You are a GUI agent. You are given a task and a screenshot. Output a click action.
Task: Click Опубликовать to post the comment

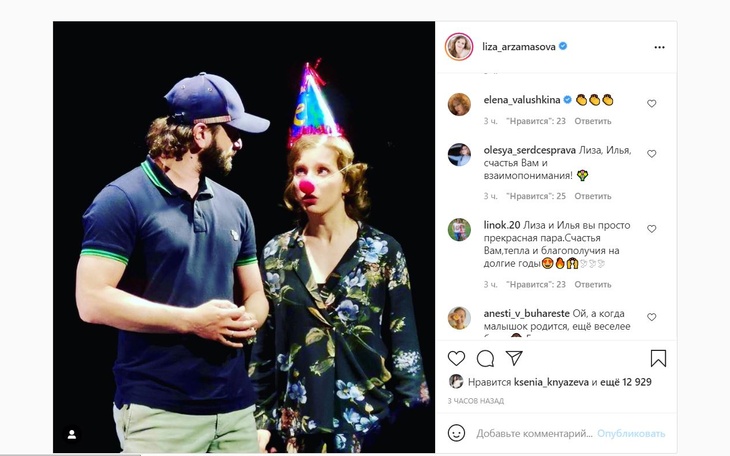tap(631, 433)
